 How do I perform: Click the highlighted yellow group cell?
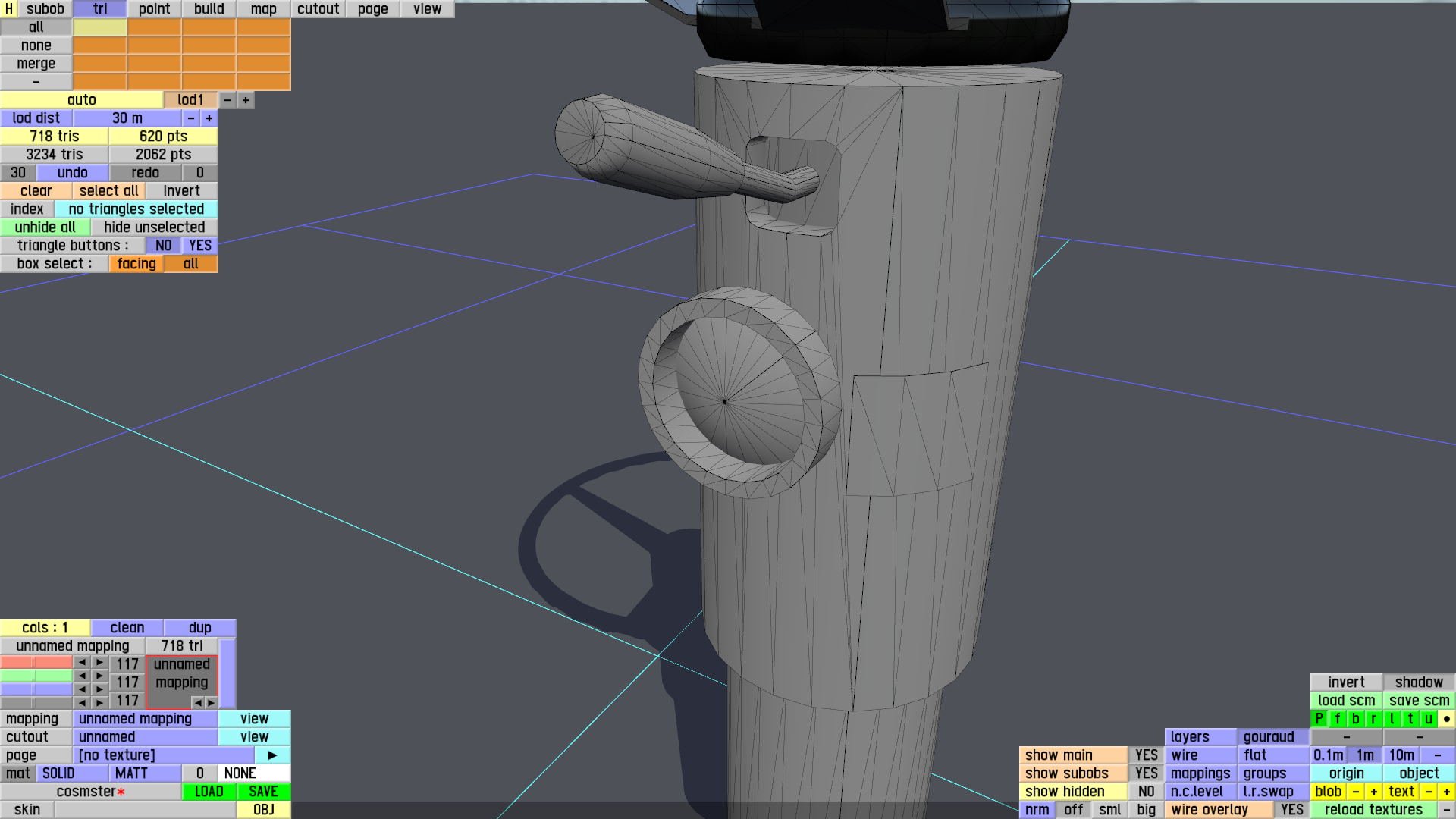[99, 27]
